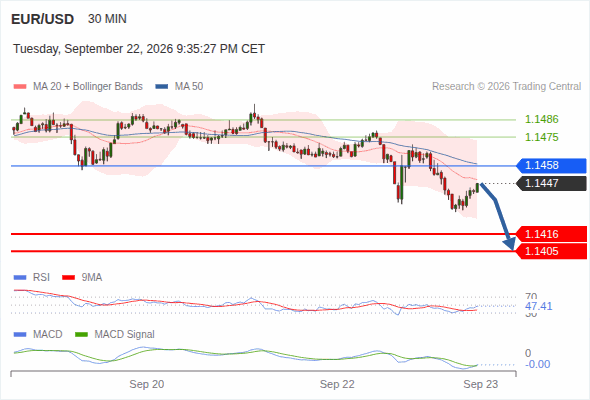Click the Sep 22 date axis label
590x400 pixels.
(x=337, y=384)
